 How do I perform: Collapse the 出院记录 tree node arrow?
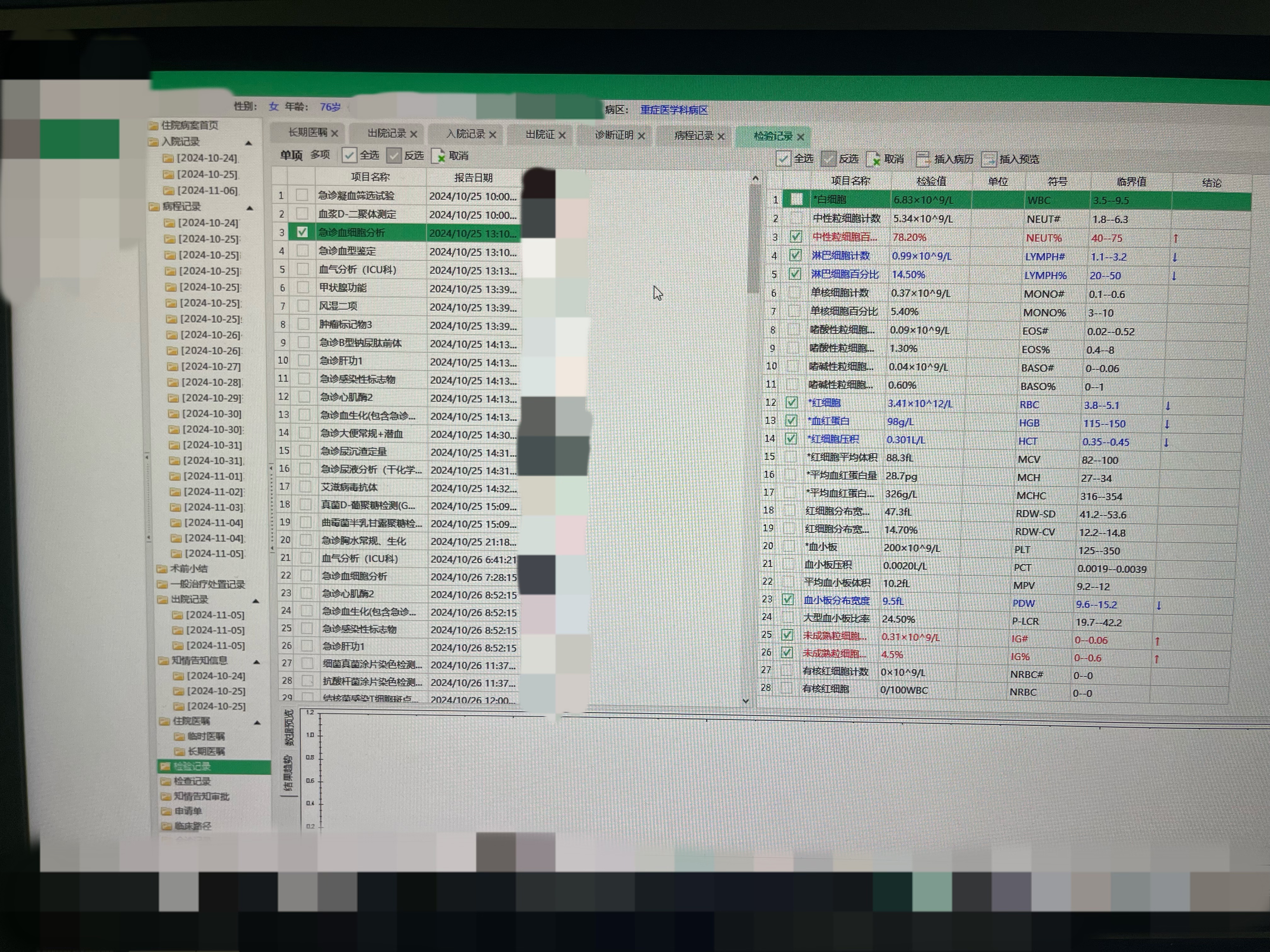pos(256,601)
